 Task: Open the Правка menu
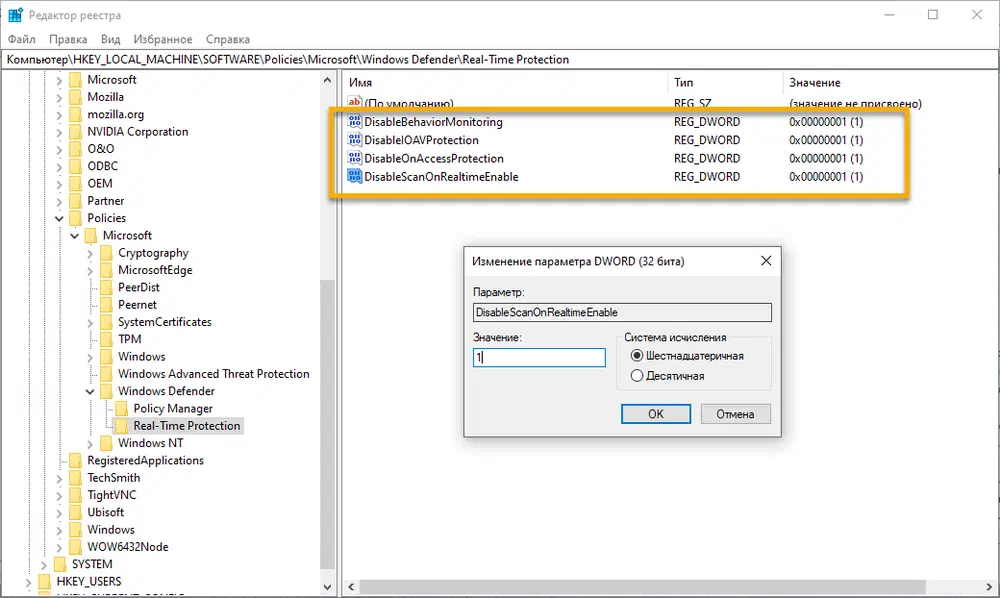click(x=67, y=39)
